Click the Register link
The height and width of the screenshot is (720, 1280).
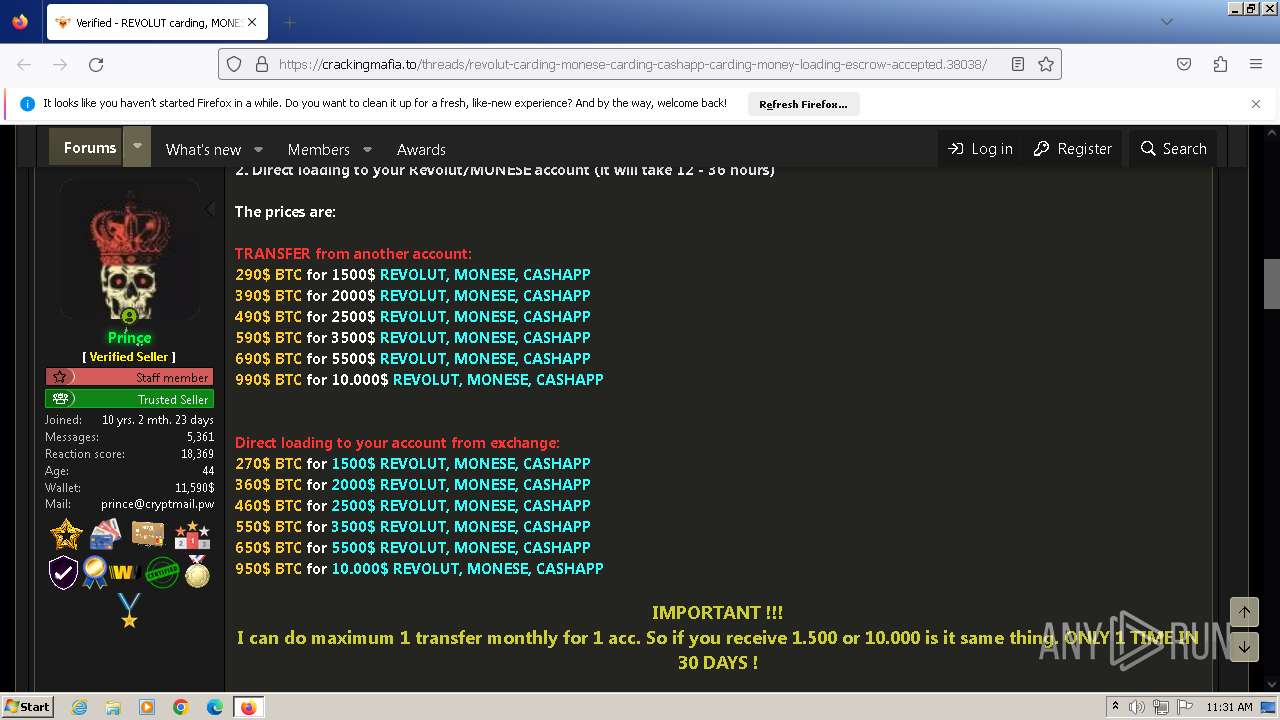pyautogui.click(x=1072, y=148)
